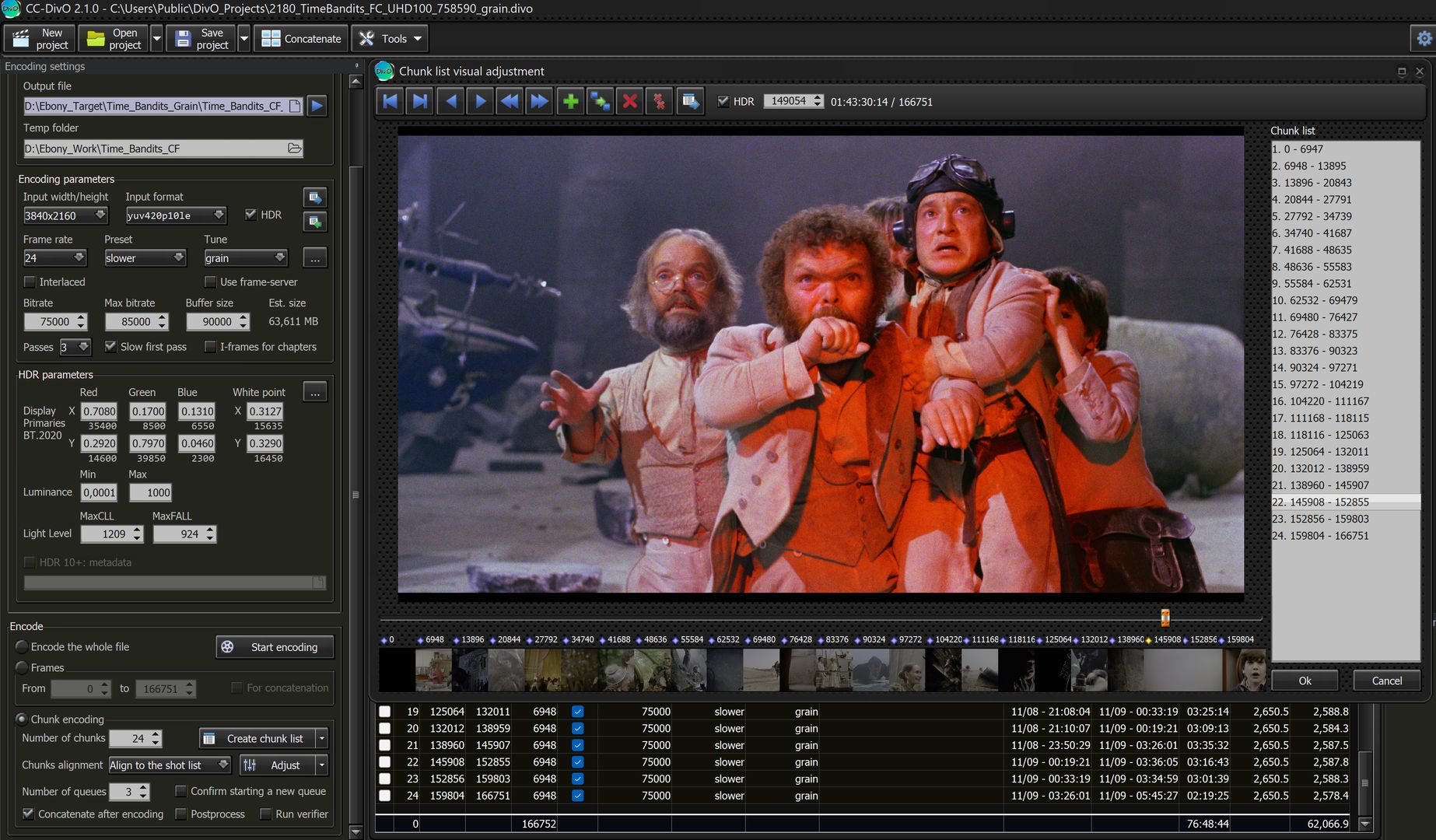
Task: Open the settings gear icon
Action: 1424,38
